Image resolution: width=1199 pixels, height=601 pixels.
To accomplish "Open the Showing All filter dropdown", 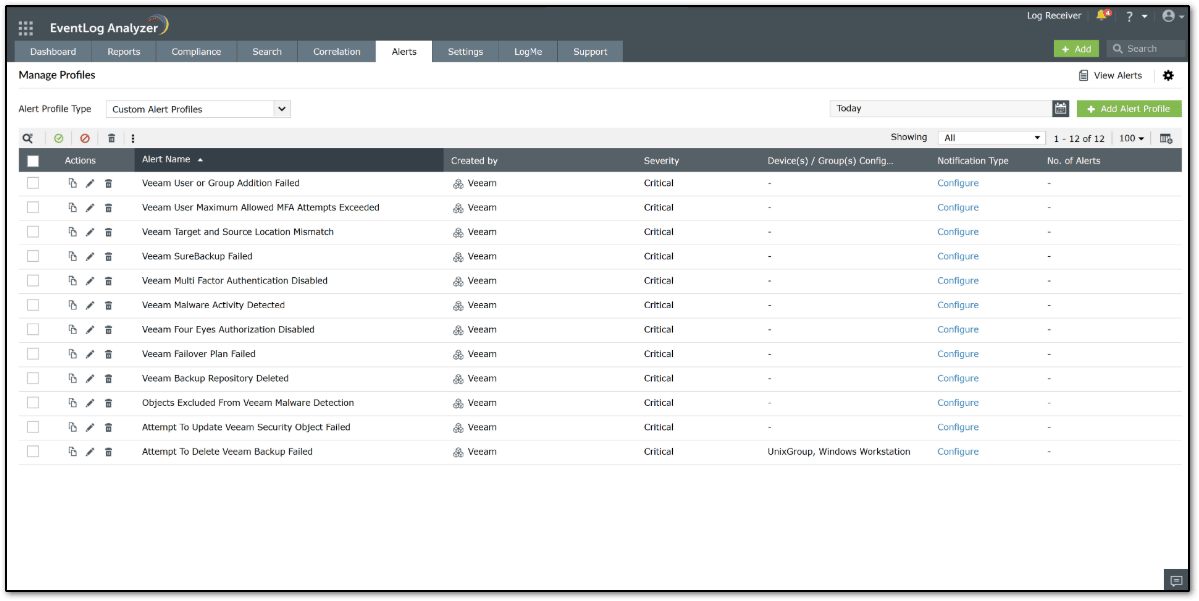I will (x=991, y=138).
